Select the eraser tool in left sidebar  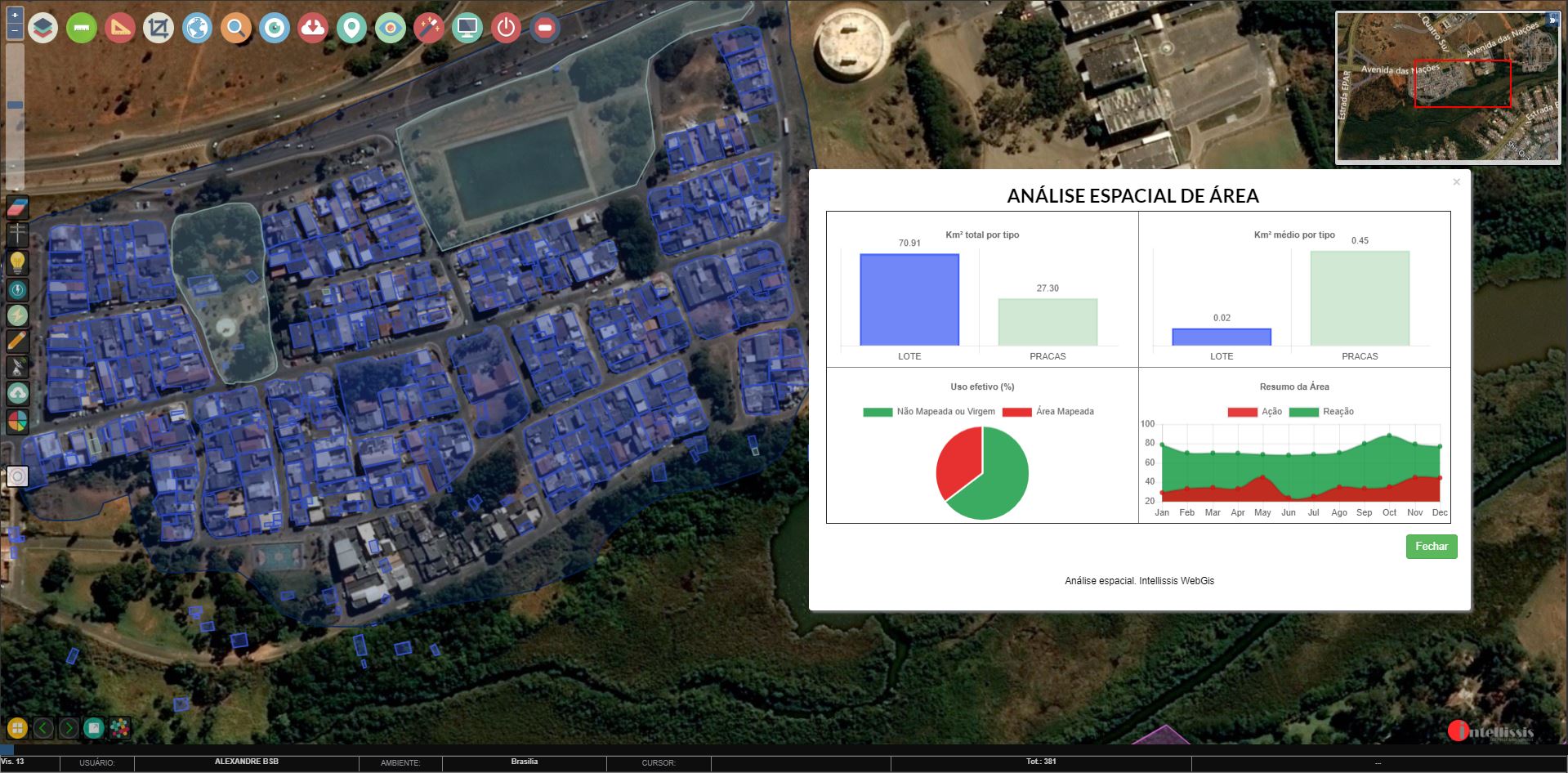coord(17,208)
